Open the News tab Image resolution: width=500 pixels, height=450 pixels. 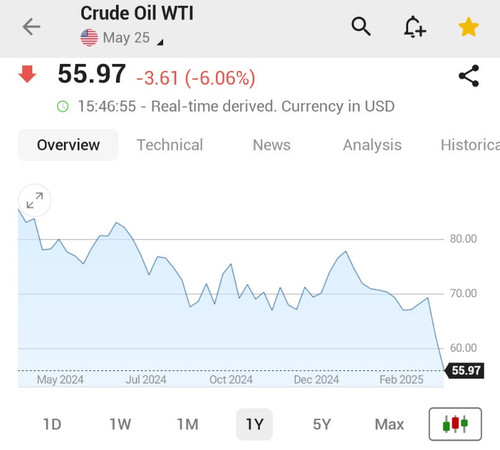271,145
